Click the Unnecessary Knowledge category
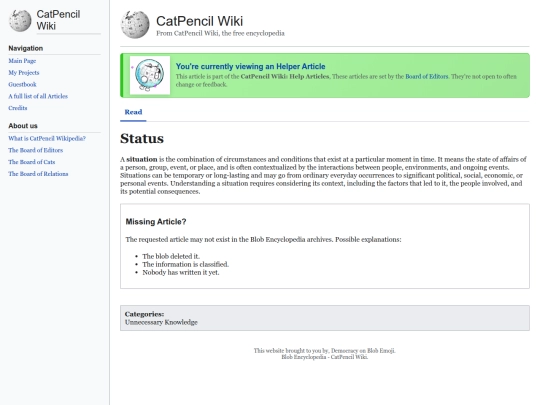The image size is (540, 405). coord(161,322)
